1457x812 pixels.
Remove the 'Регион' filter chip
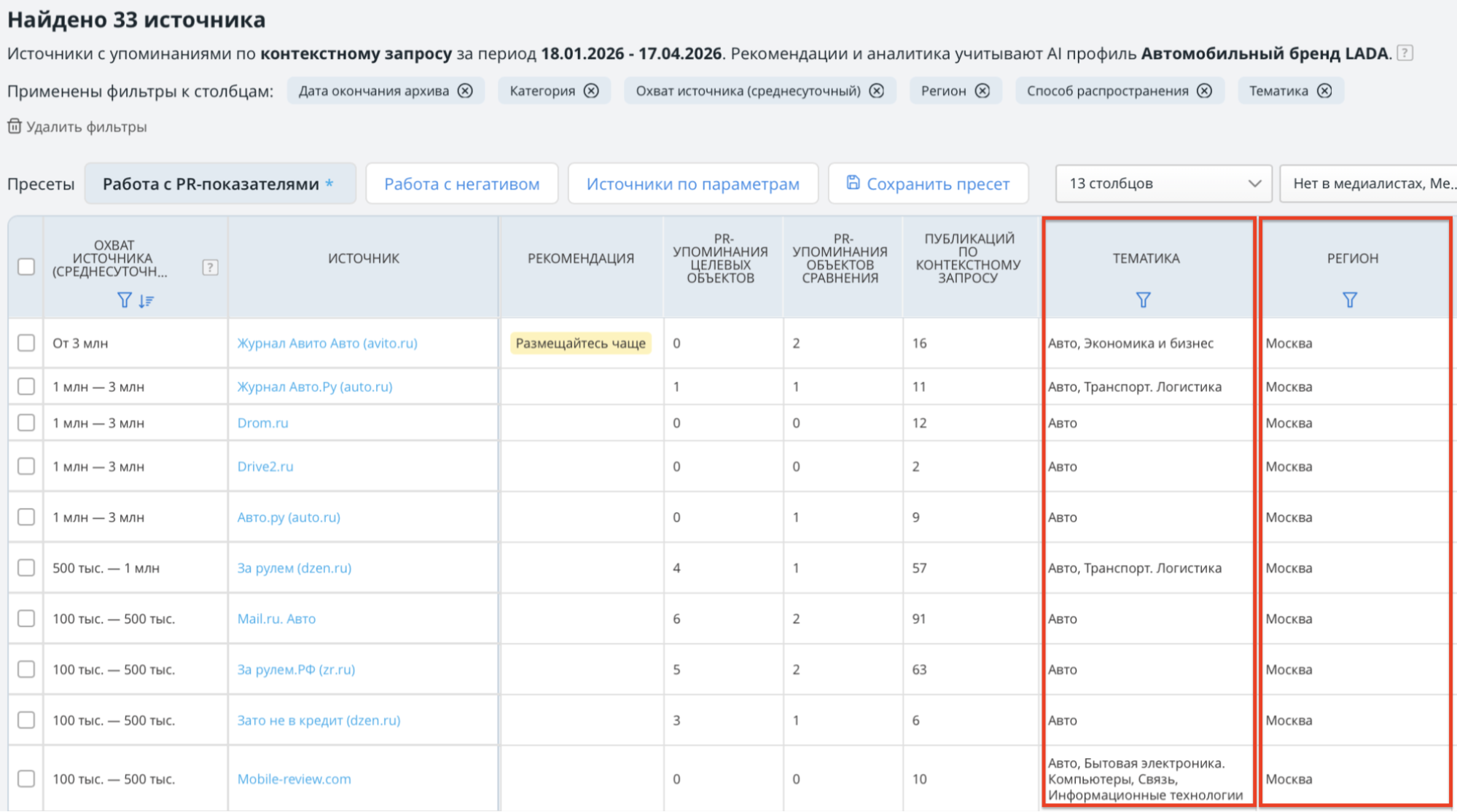point(983,91)
